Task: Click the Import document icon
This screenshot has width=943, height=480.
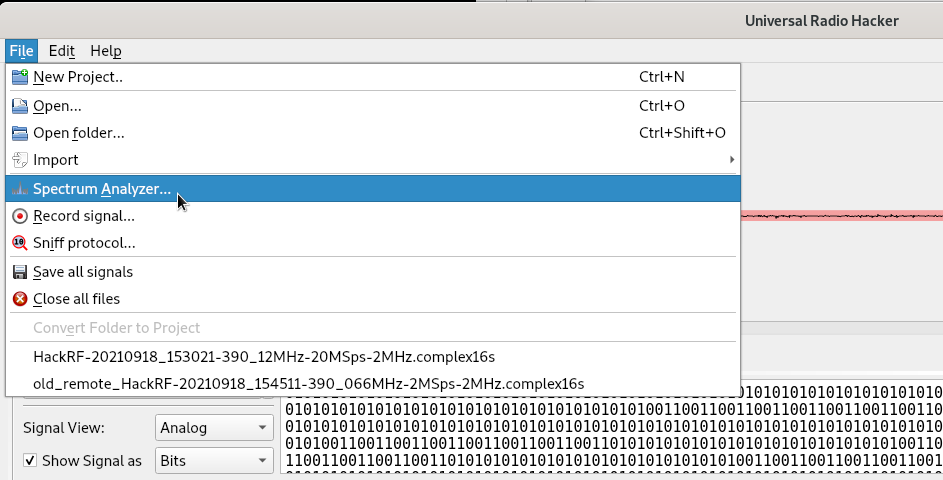Action: 20,160
